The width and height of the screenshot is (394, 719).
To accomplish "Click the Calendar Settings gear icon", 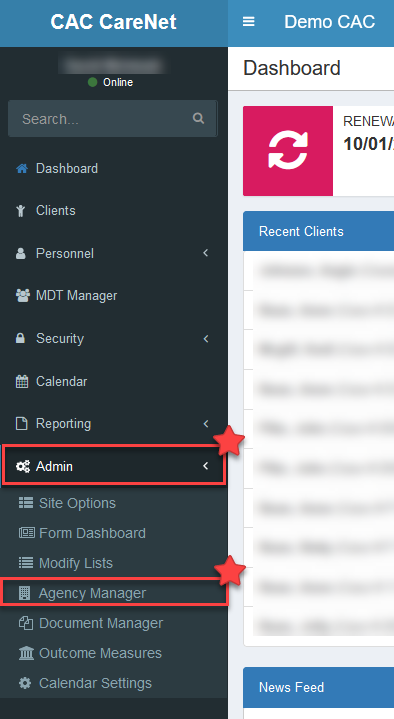I will click(25, 683).
